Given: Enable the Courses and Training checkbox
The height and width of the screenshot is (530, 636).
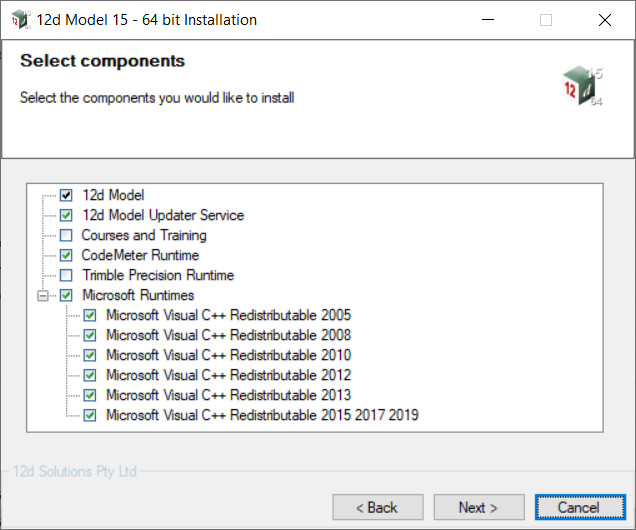Looking at the screenshot, I should tap(66, 235).
